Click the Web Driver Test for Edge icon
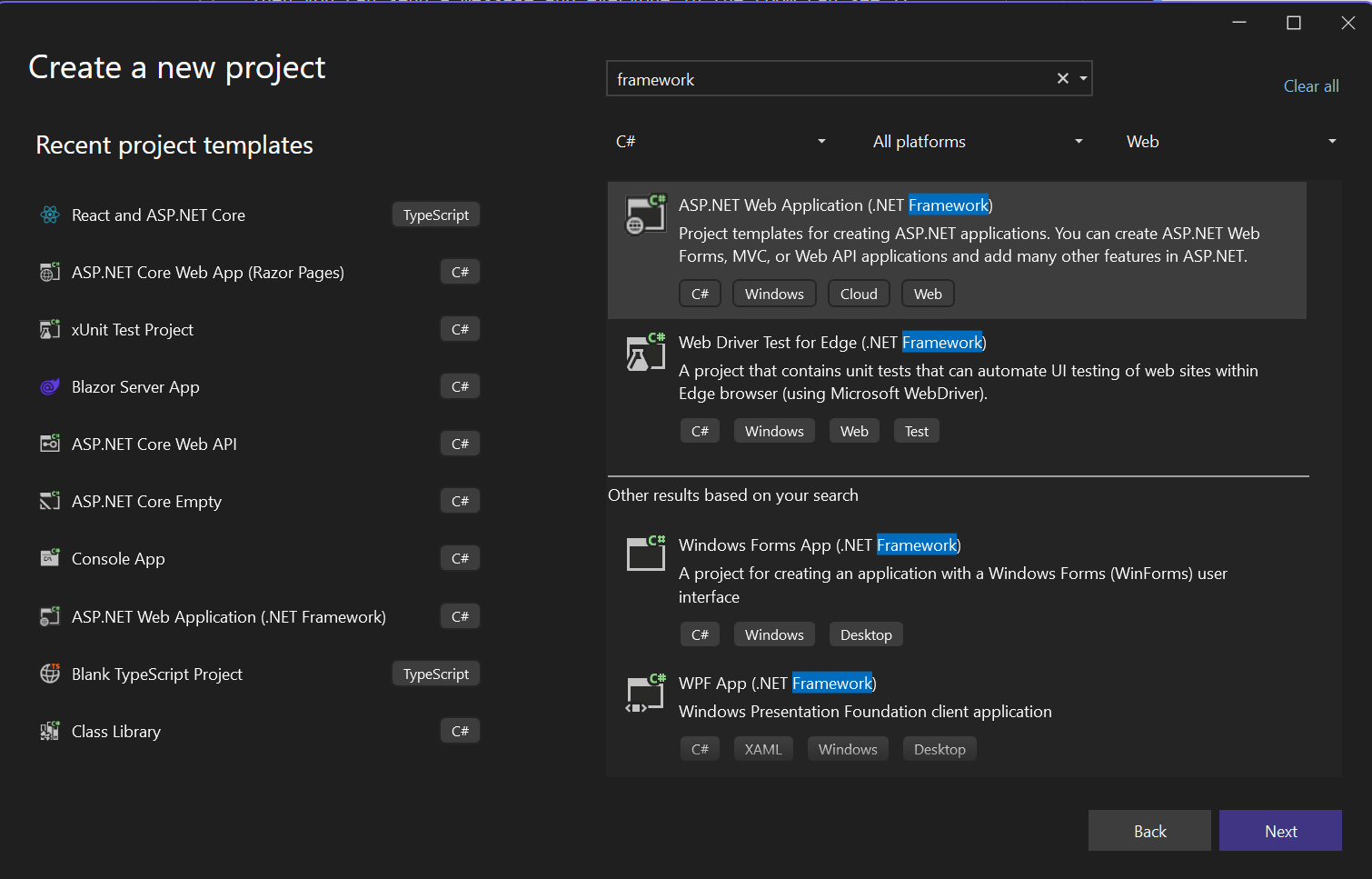Image resolution: width=1372 pixels, height=879 pixels. pos(646,352)
